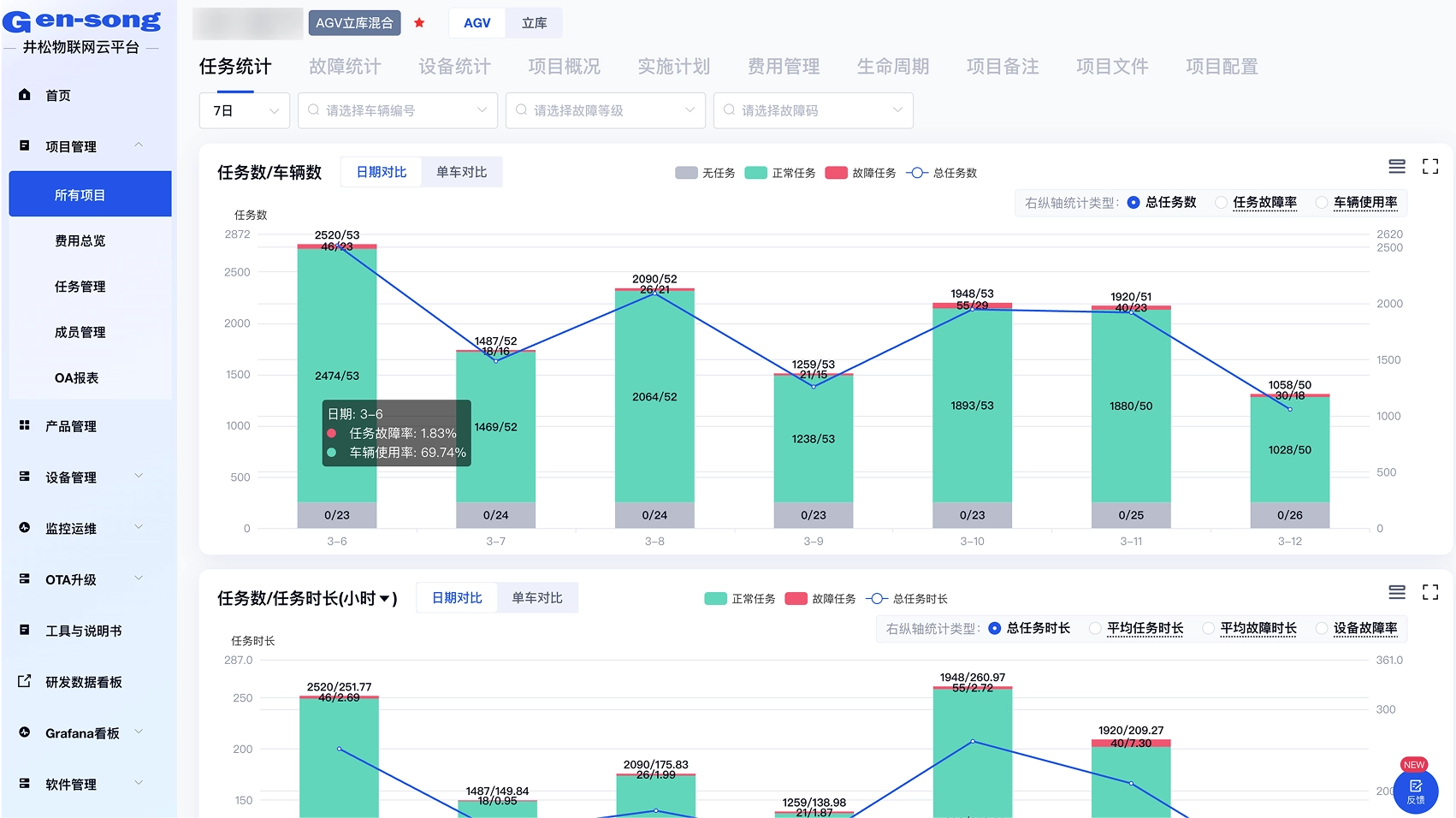Open the 7日 time range dropdown

coord(245,111)
